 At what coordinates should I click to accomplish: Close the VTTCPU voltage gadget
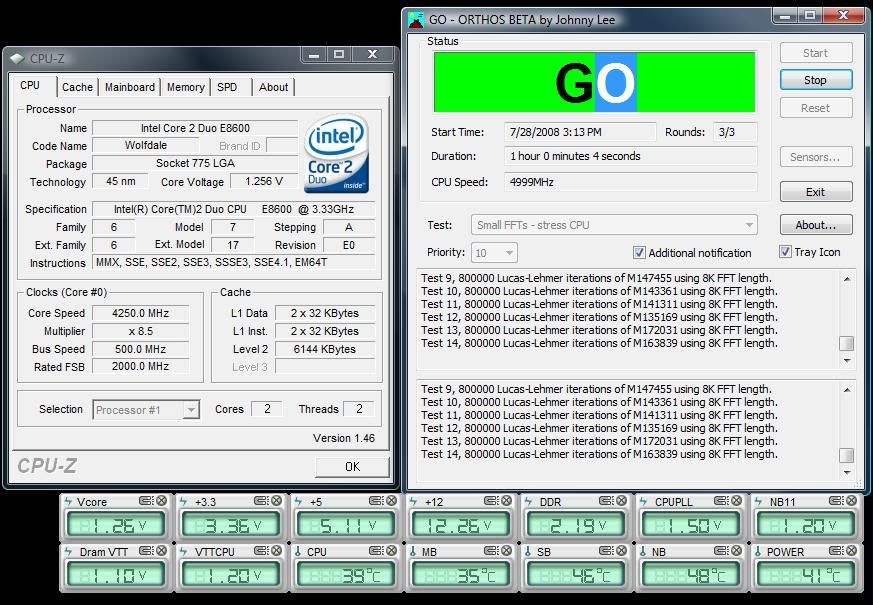(276, 551)
